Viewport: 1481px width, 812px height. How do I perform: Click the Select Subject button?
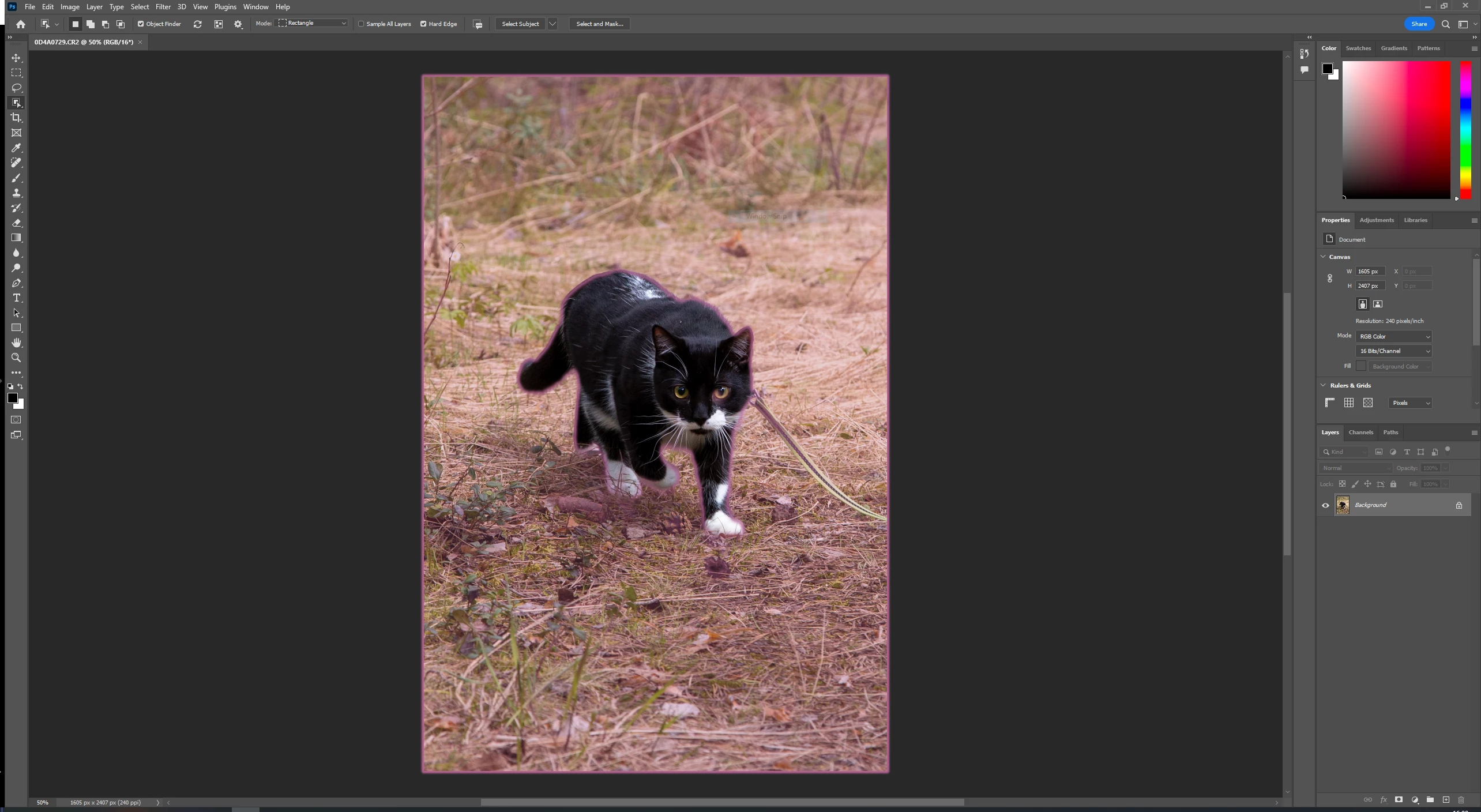[520, 24]
